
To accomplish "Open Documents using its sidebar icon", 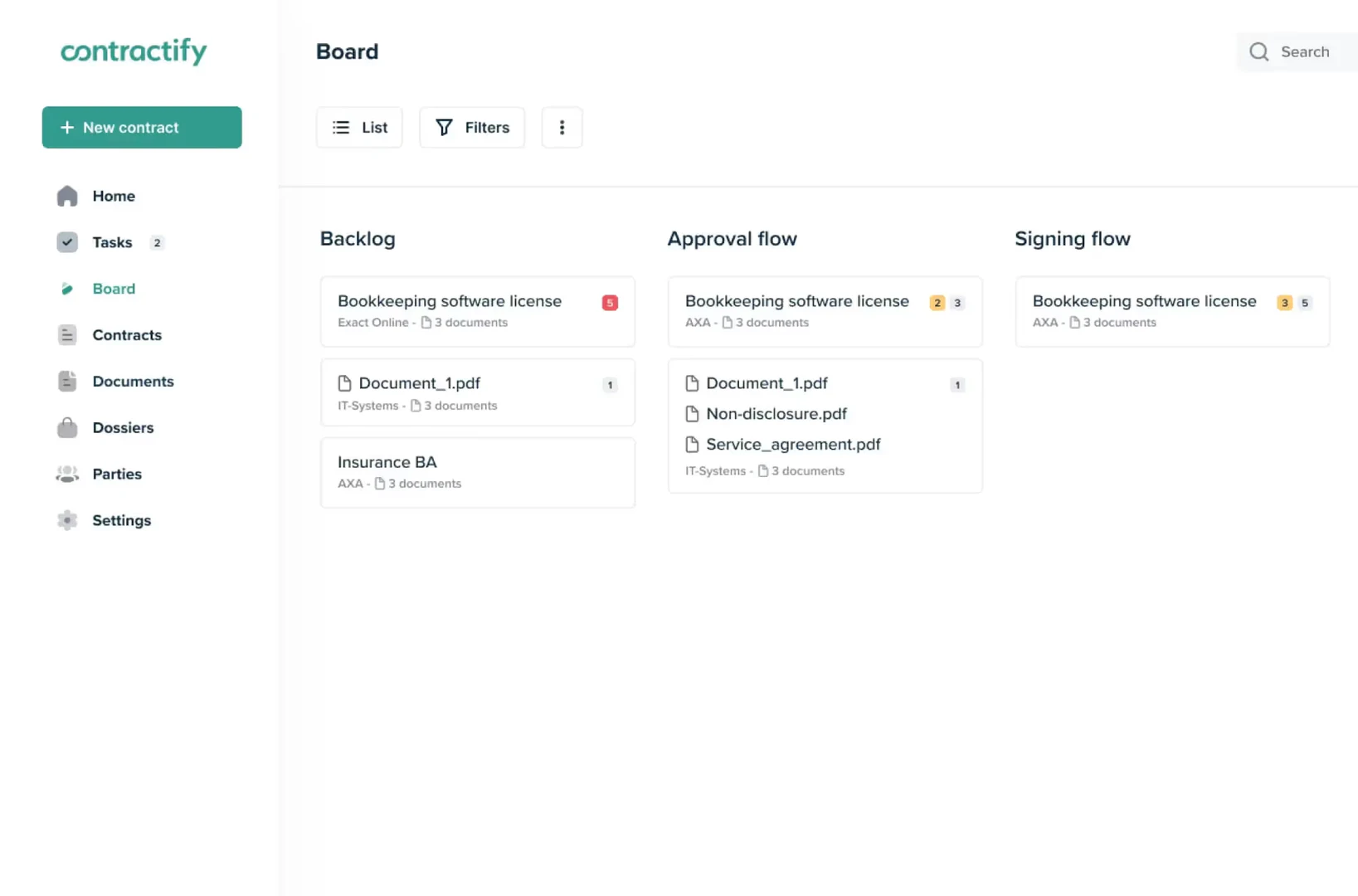I will [x=66, y=381].
